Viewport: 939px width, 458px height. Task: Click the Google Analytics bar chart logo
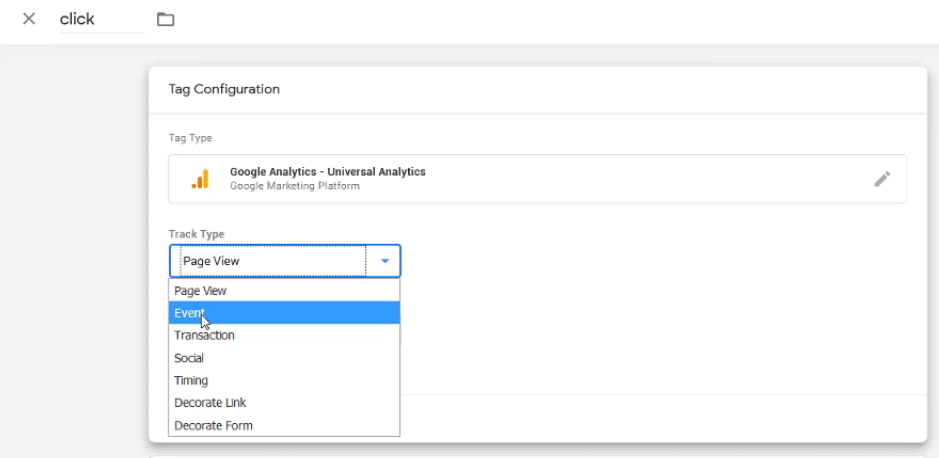[201, 179]
